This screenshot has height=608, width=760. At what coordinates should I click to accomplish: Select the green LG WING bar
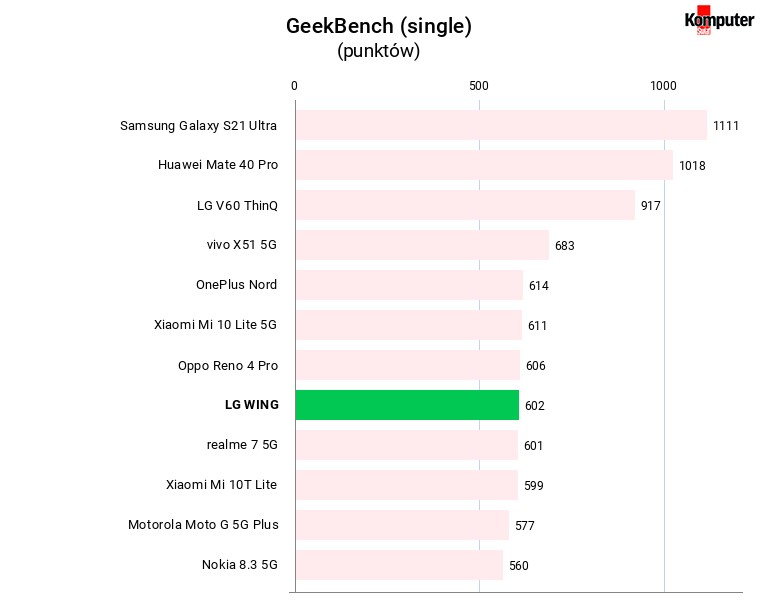point(407,405)
